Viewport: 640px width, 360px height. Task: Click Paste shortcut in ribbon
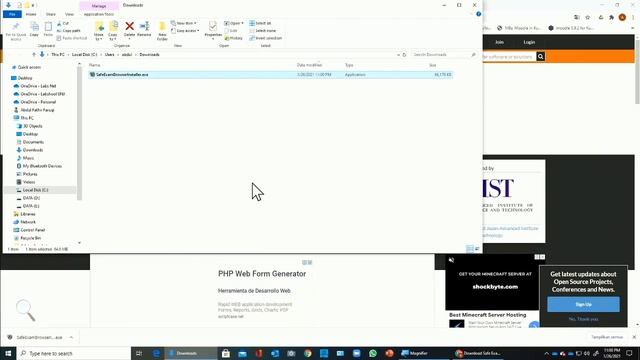[72, 38]
